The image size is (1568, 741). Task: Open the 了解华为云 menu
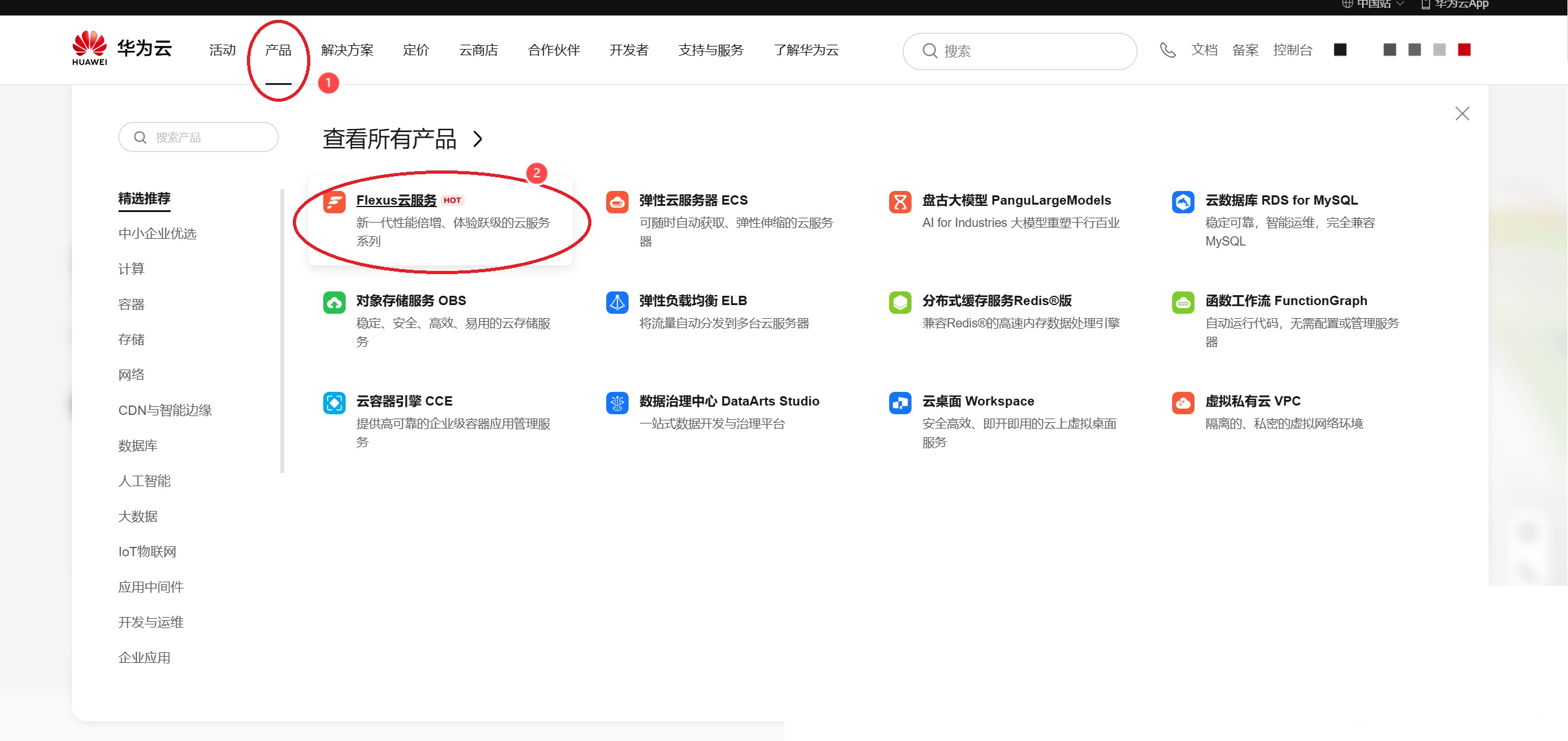tap(806, 50)
